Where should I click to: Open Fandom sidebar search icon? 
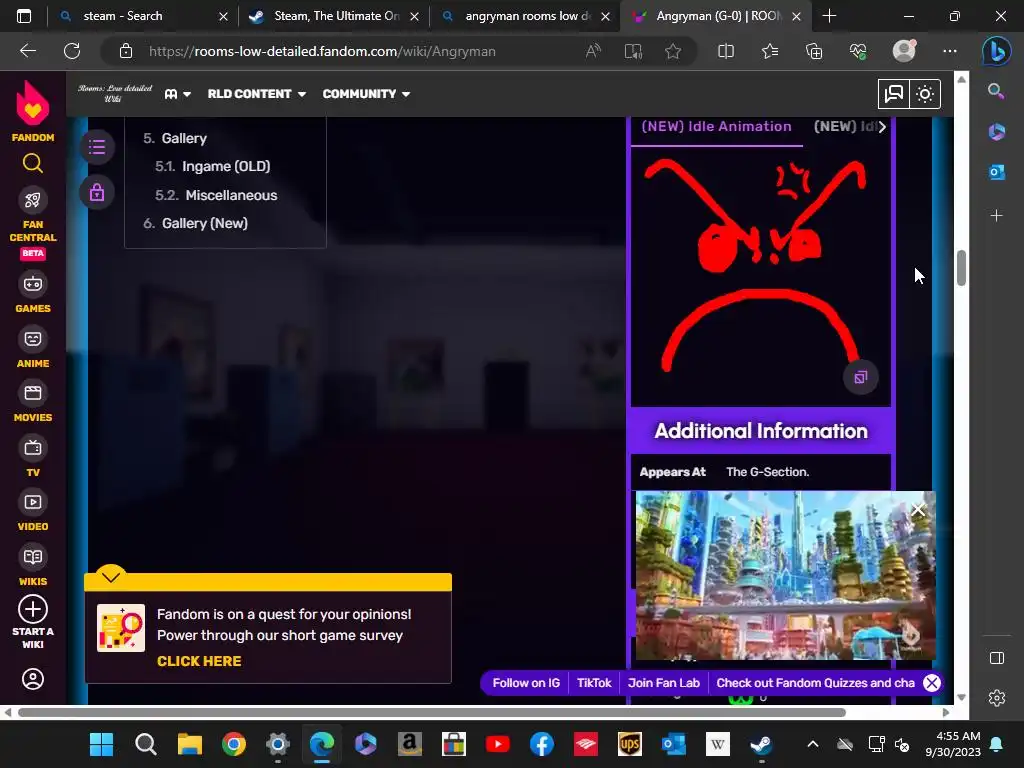pos(33,163)
